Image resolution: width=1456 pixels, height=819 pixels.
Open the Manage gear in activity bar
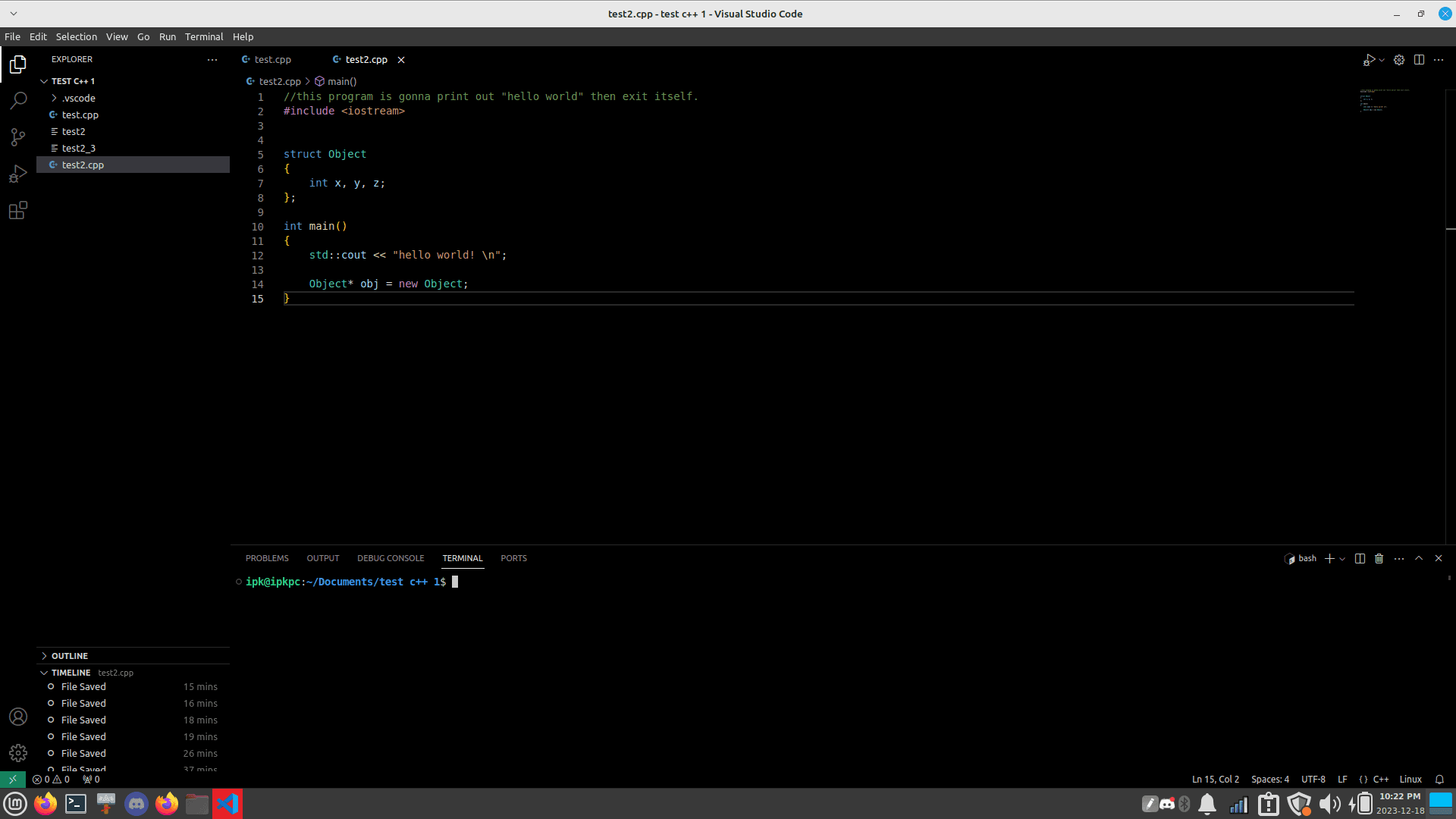tap(18, 753)
